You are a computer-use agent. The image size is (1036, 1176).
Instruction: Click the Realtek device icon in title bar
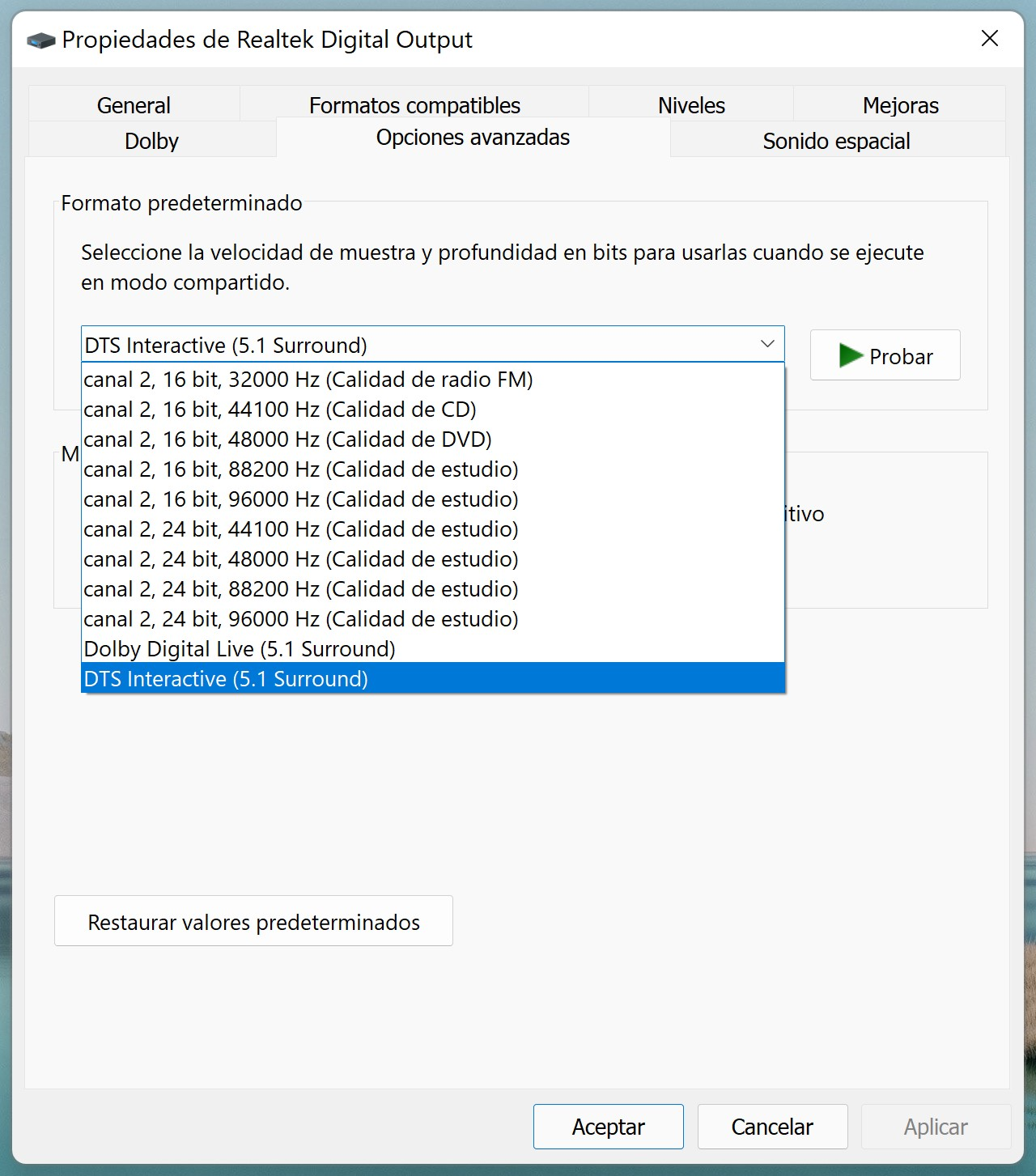coord(40,40)
